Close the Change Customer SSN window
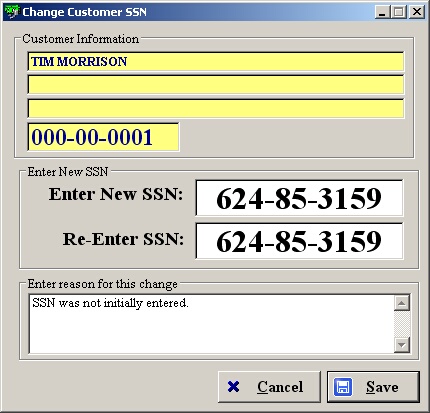The image size is (430, 413). pos(417,12)
